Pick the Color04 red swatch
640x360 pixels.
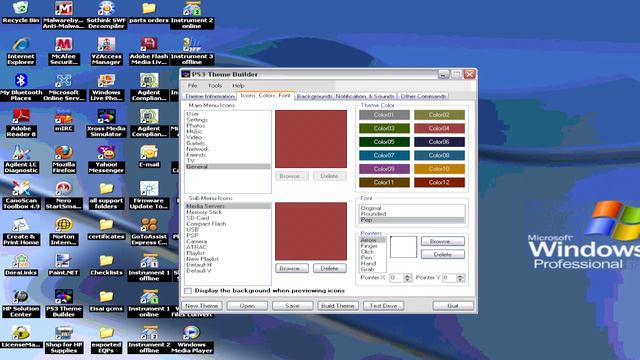[x=439, y=129]
